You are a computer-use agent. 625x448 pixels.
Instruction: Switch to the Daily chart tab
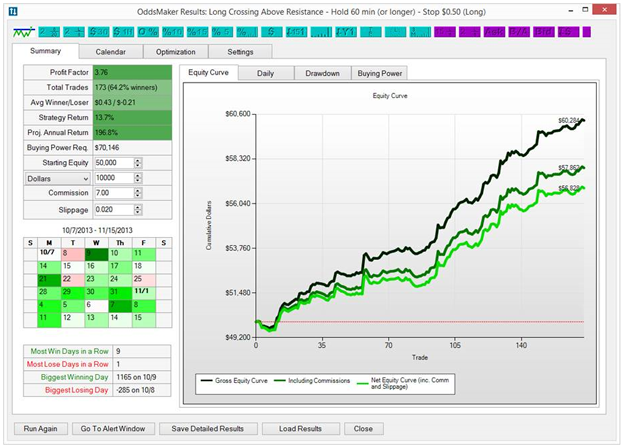pos(265,73)
